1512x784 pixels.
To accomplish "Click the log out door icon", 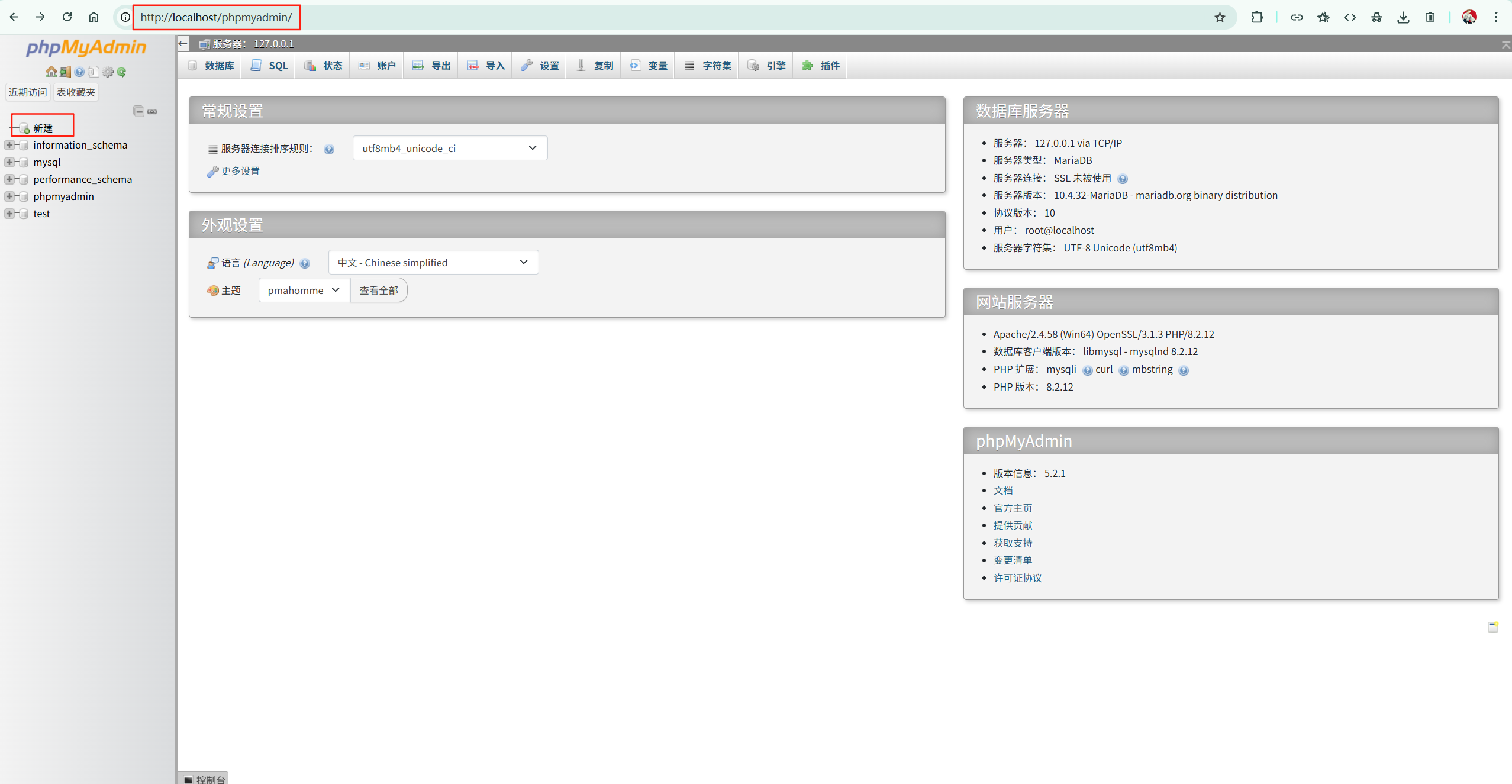I will (x=65, y=72).
